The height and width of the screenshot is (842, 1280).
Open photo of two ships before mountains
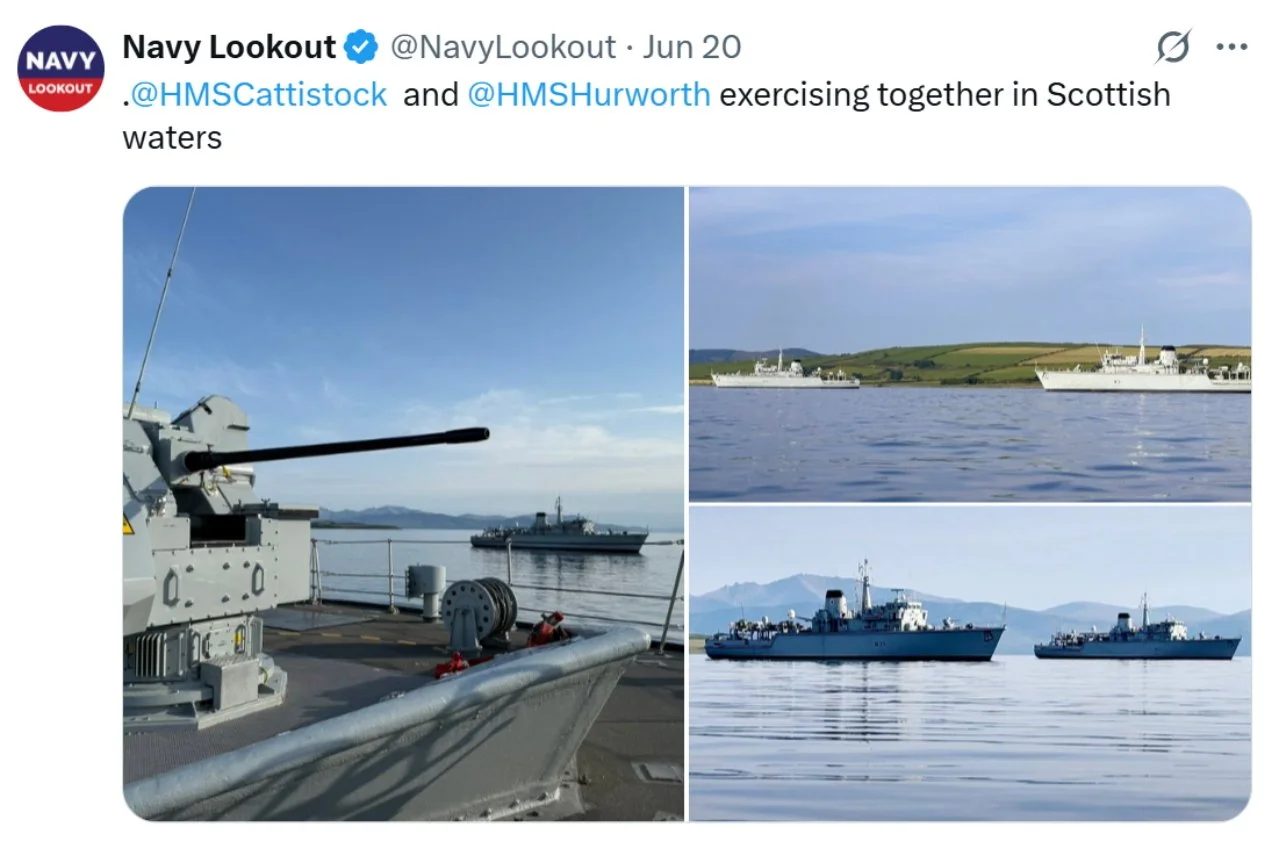tap(970, 663)
